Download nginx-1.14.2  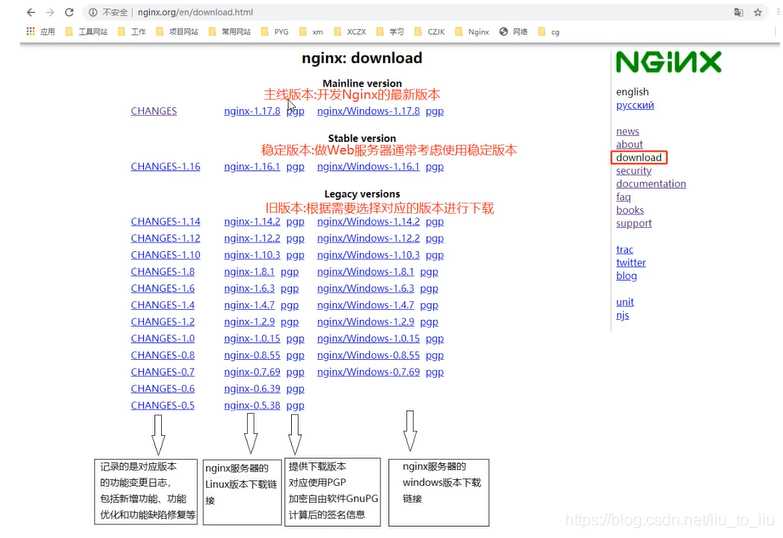tap(252, 221)
